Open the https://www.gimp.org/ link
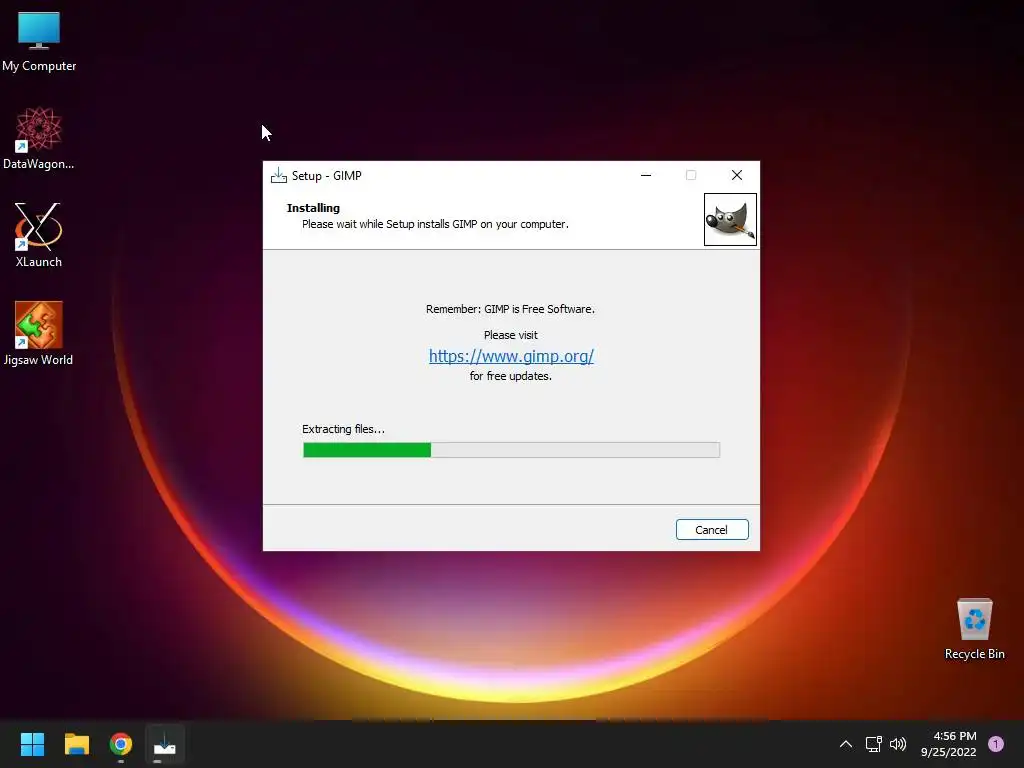 pos(511,356)
